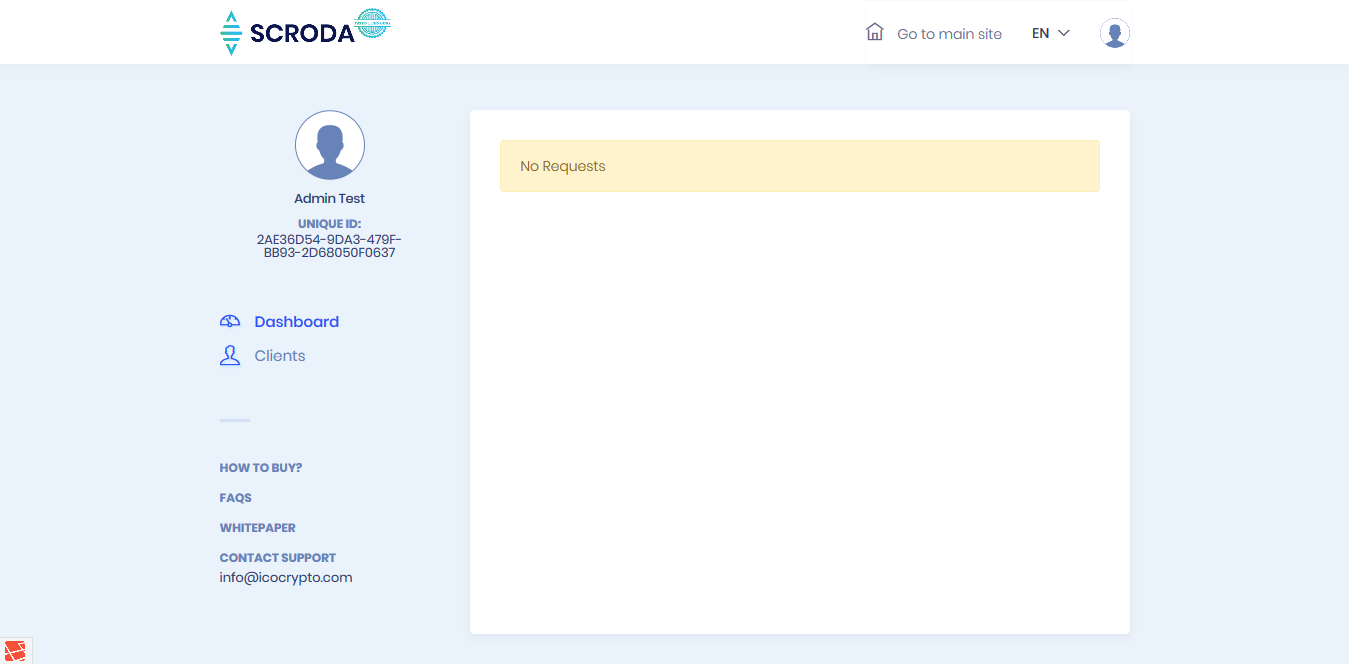Follow the Go to main site link
Image resolution: width=1349 pixels, height=664 pixels.
(949, 34)
